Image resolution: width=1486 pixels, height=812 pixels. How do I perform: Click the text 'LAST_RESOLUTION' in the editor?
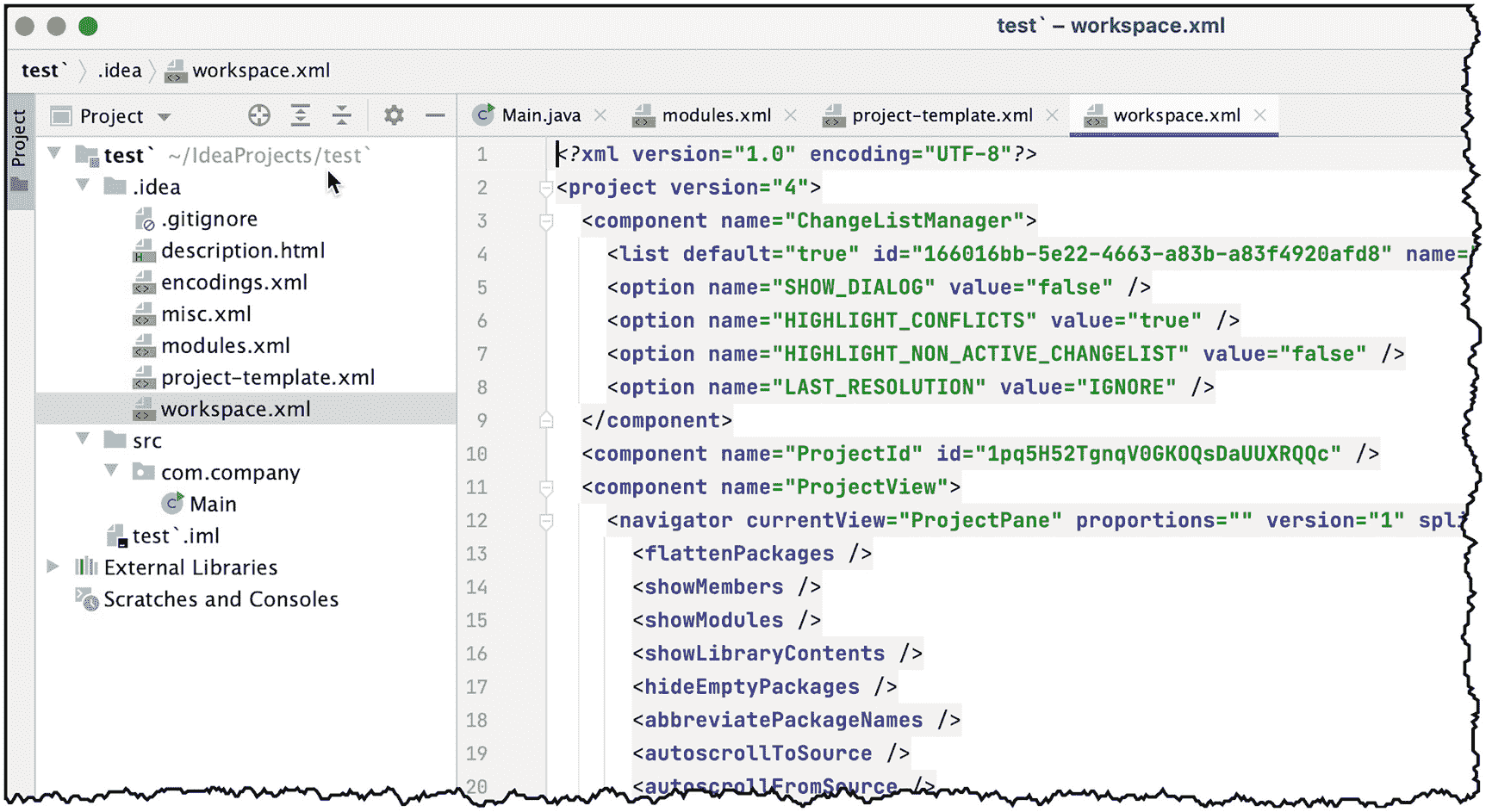[879, 387]
